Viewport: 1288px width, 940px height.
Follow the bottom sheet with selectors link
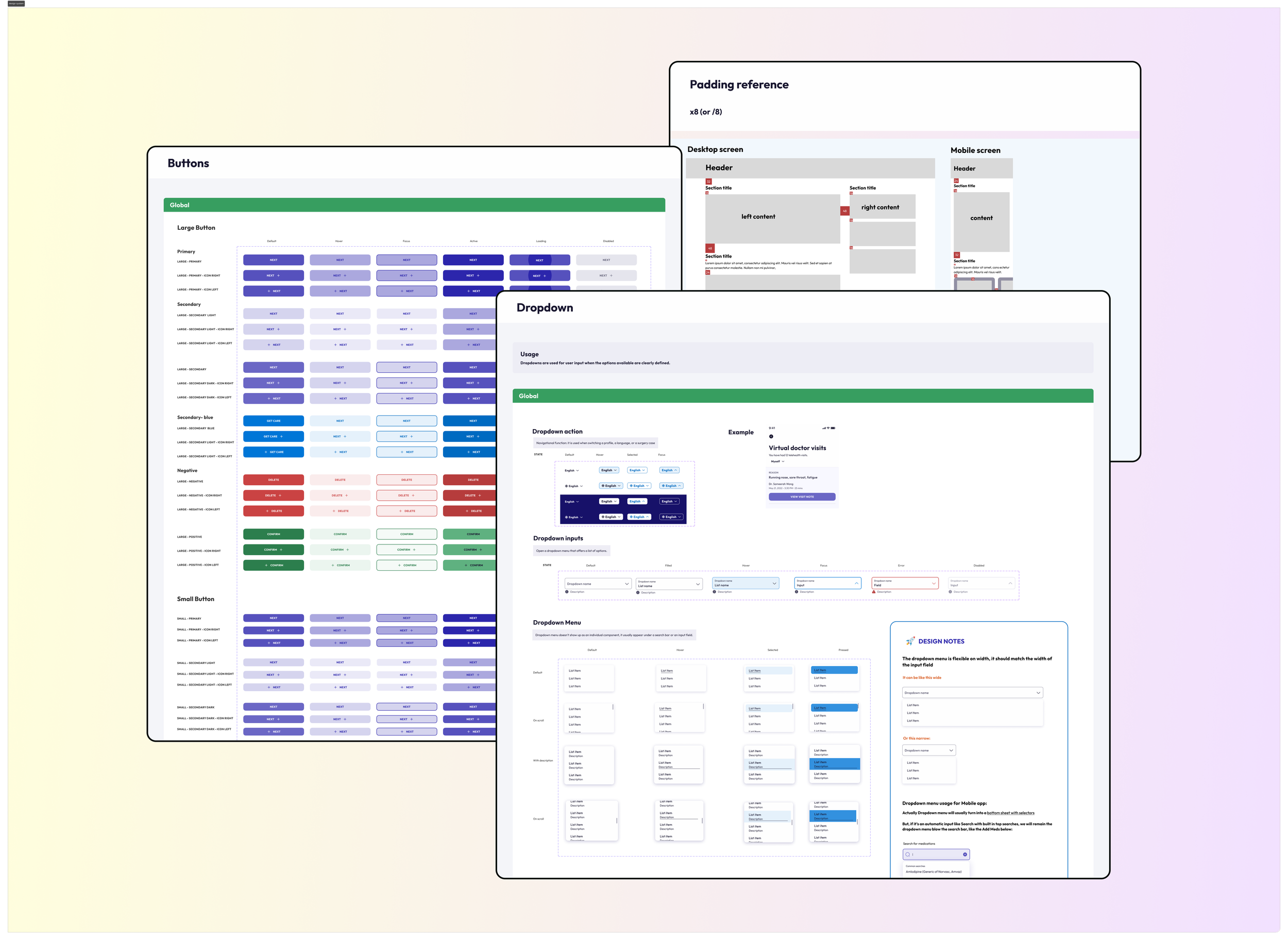tap(1010, 813)
